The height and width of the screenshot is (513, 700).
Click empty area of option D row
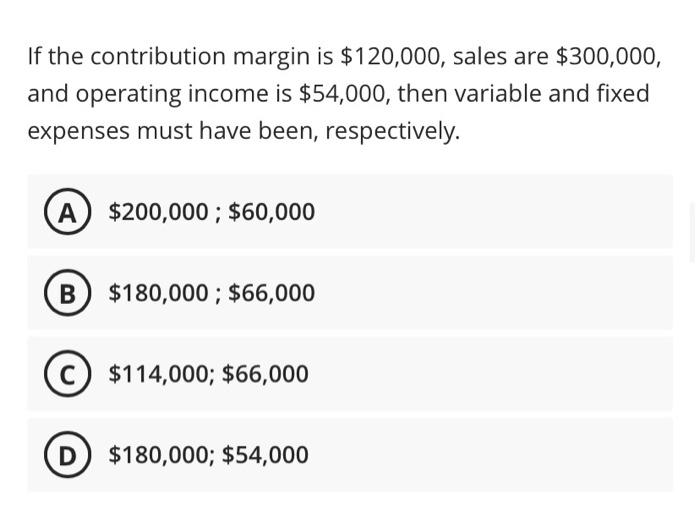tap(500, 455)
